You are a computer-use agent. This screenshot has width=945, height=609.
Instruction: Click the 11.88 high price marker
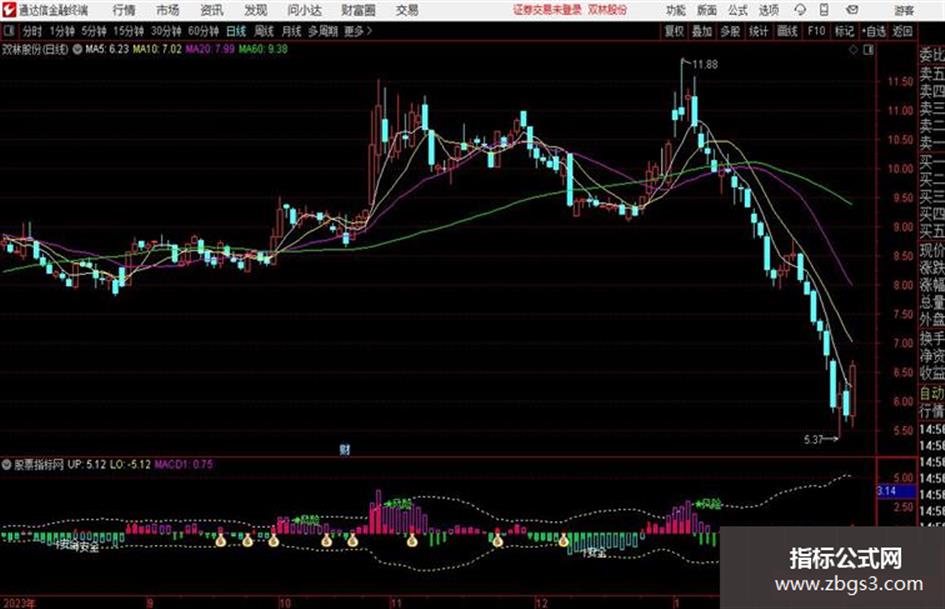click(x=705, y=65)
